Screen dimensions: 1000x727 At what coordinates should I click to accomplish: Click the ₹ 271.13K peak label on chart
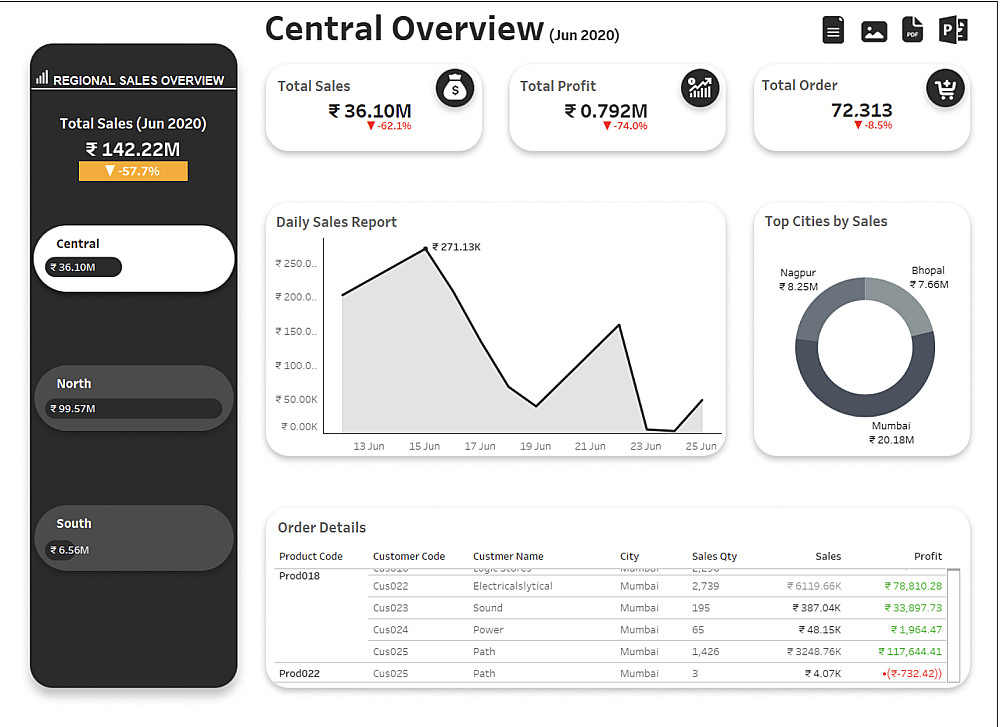[457, 247]
